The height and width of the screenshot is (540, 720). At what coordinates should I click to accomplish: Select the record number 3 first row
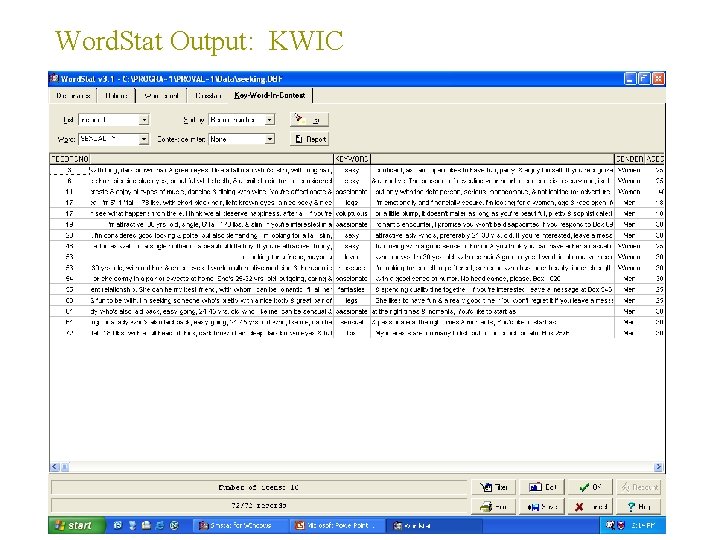pyautogui.click(x=357, y=170)
